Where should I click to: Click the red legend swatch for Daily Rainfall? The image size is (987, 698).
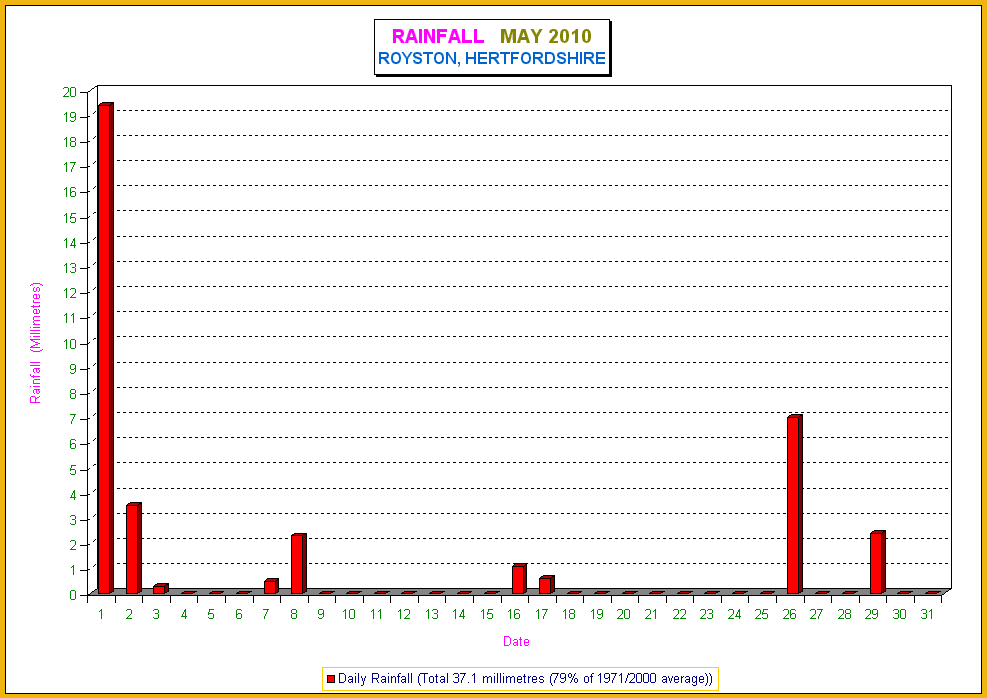[331, 679]
